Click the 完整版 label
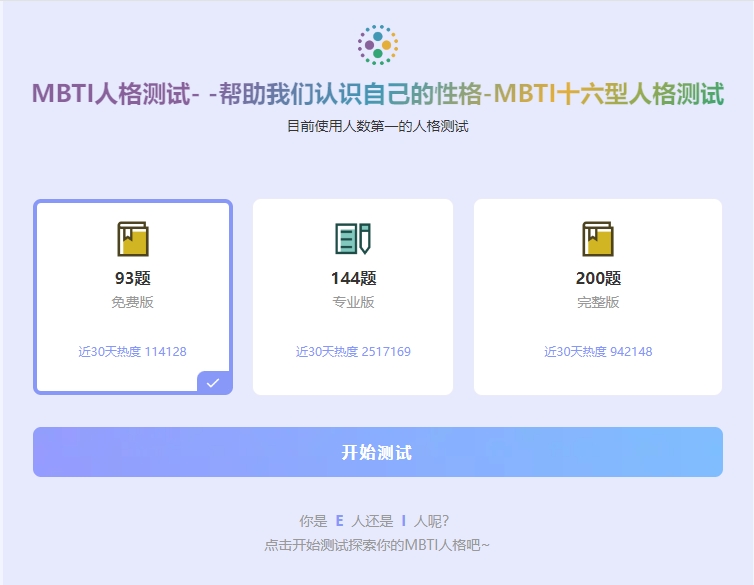The width and height of the screenshot is (754, 585). [597, 302]
